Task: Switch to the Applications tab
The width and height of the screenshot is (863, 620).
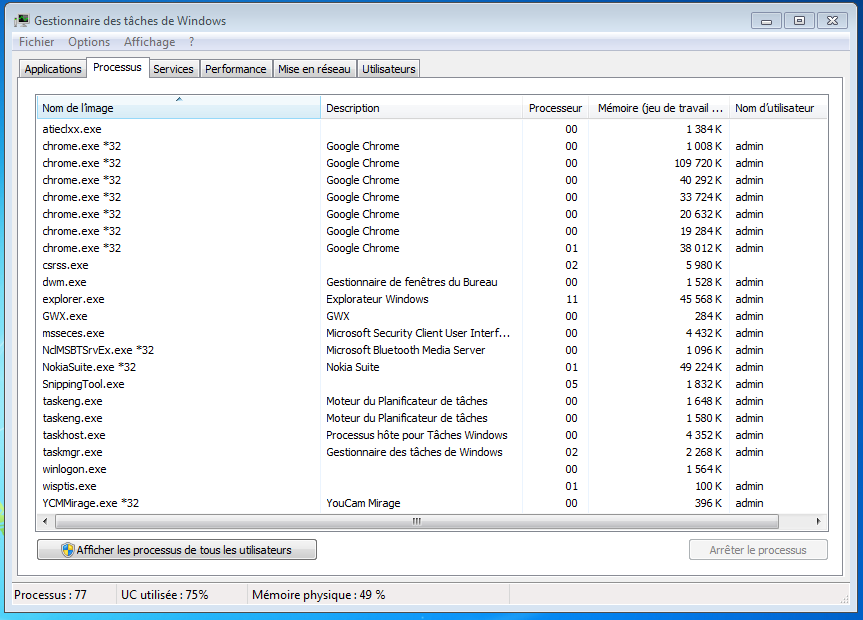Action: (53, 69)
